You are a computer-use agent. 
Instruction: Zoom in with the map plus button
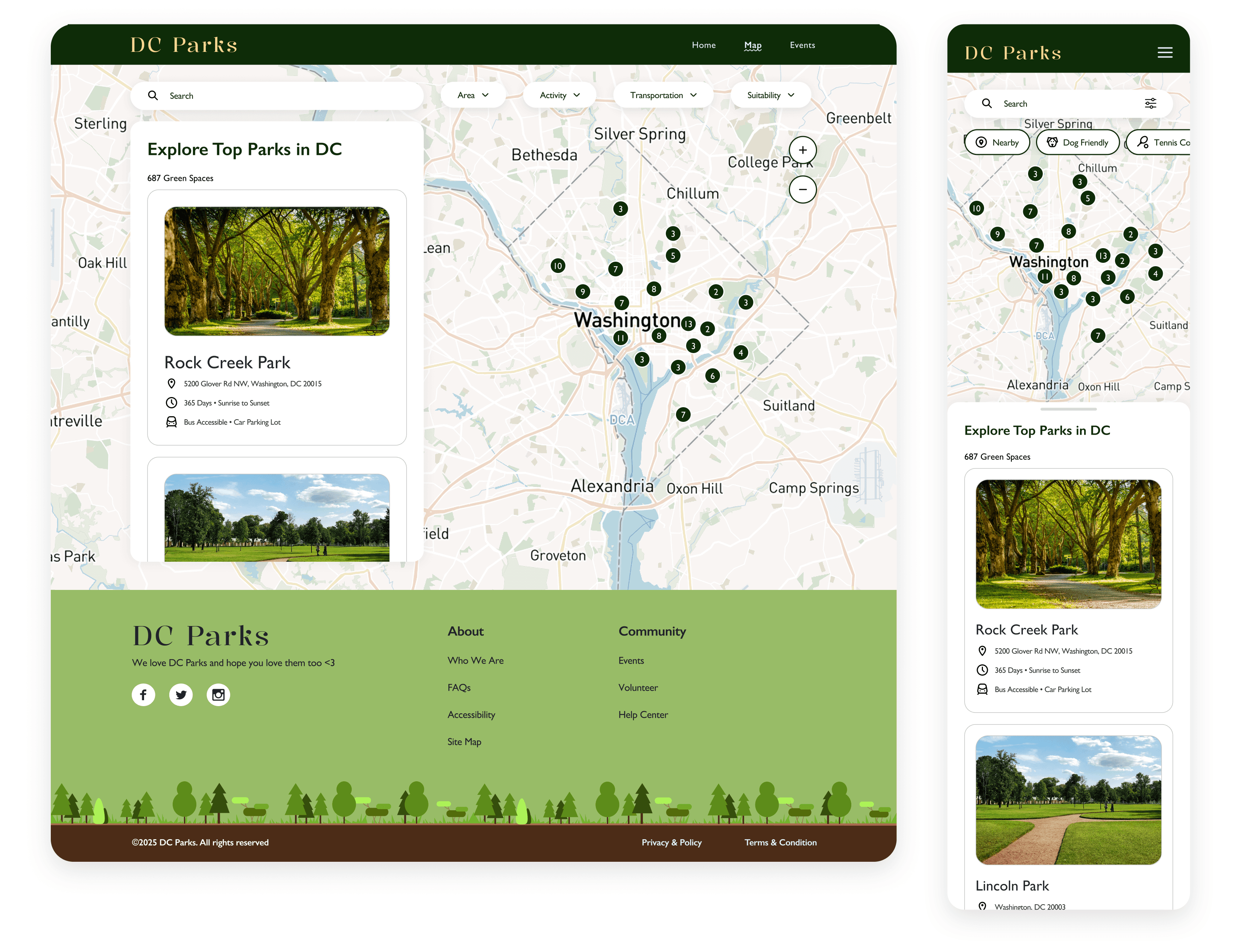coord(802,150)
